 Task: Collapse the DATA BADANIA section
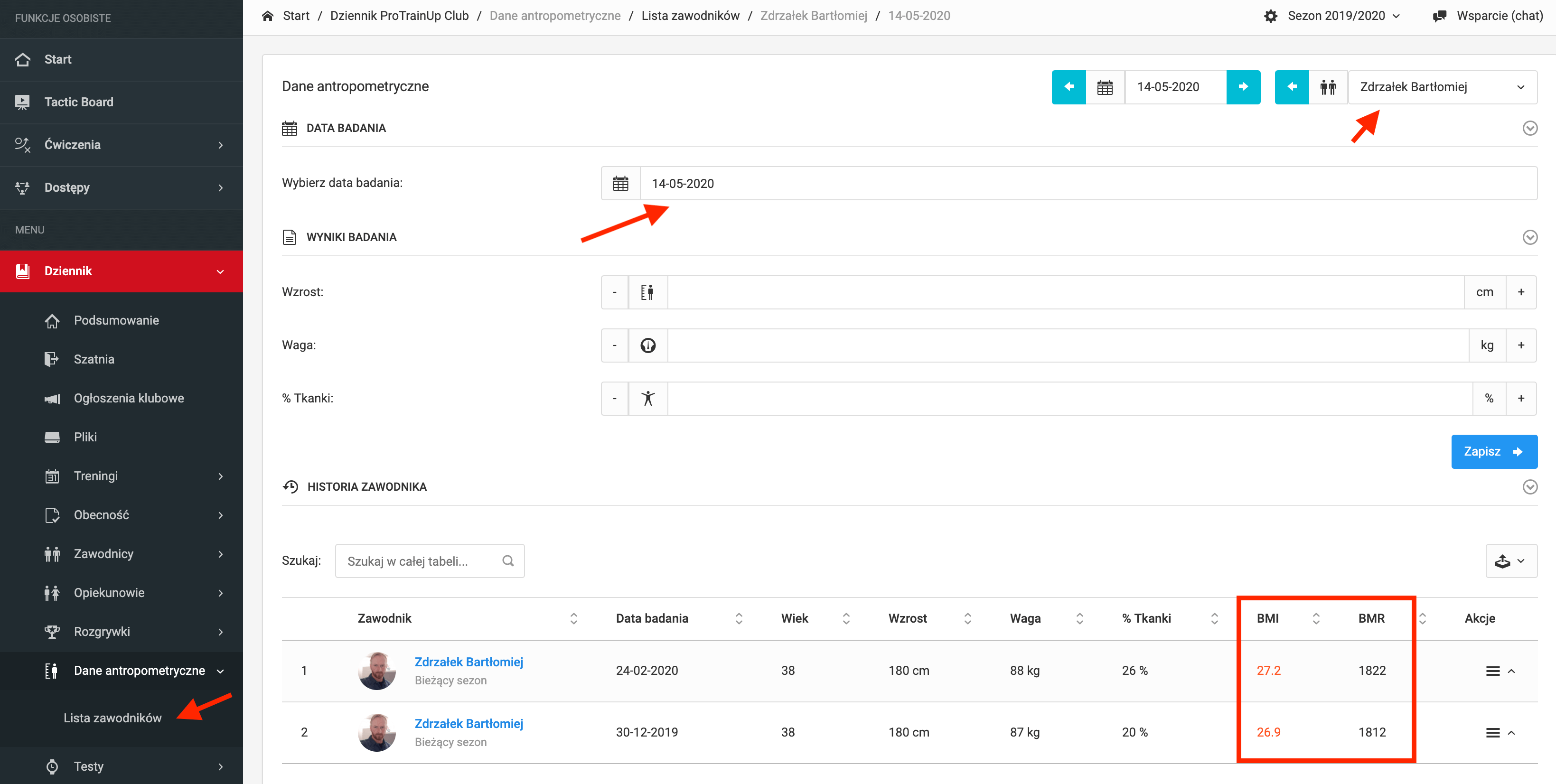pos(1529,128)
